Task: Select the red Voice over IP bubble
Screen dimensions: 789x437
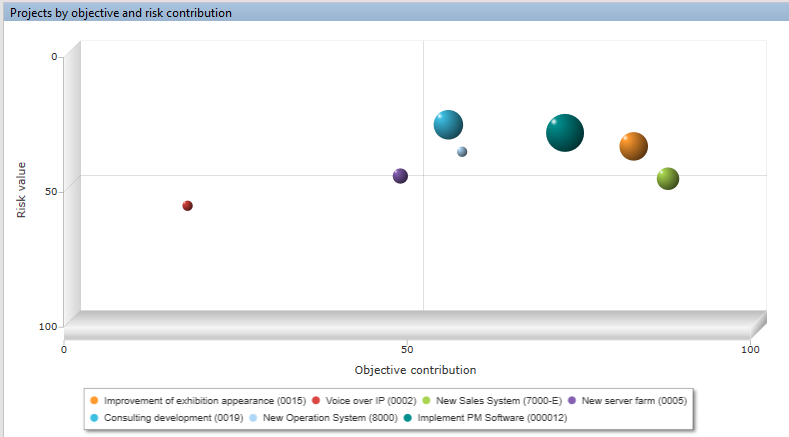Action: [187, 205]
